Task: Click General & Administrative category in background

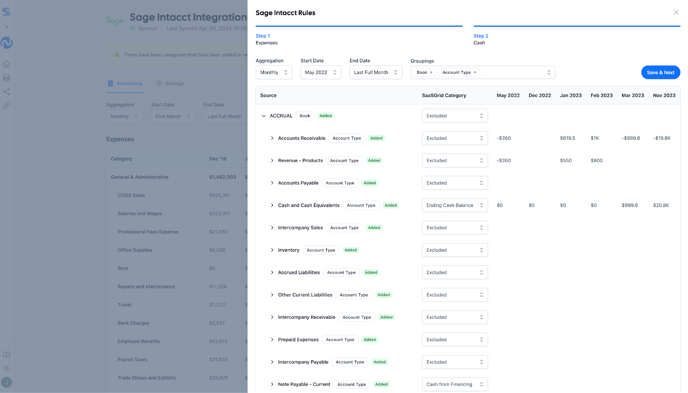Action: point(140,177)
